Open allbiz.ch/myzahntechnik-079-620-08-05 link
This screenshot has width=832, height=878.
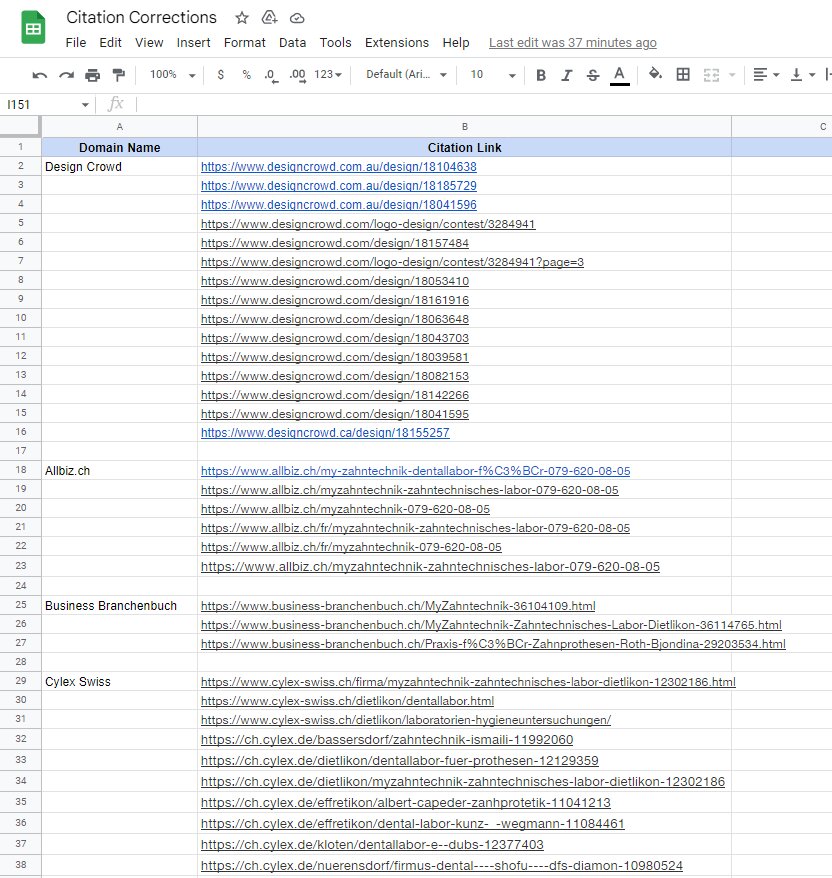[x=345, y=509]
